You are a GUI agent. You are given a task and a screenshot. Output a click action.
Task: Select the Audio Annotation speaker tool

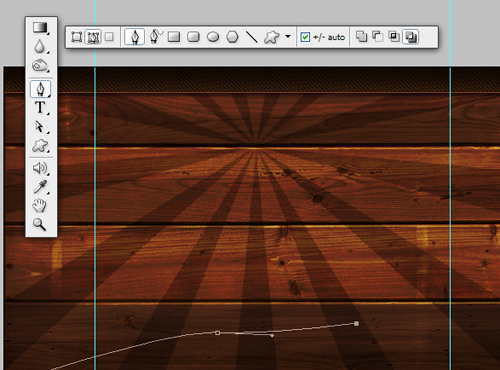pyautogui.click(x=40, y=168)
